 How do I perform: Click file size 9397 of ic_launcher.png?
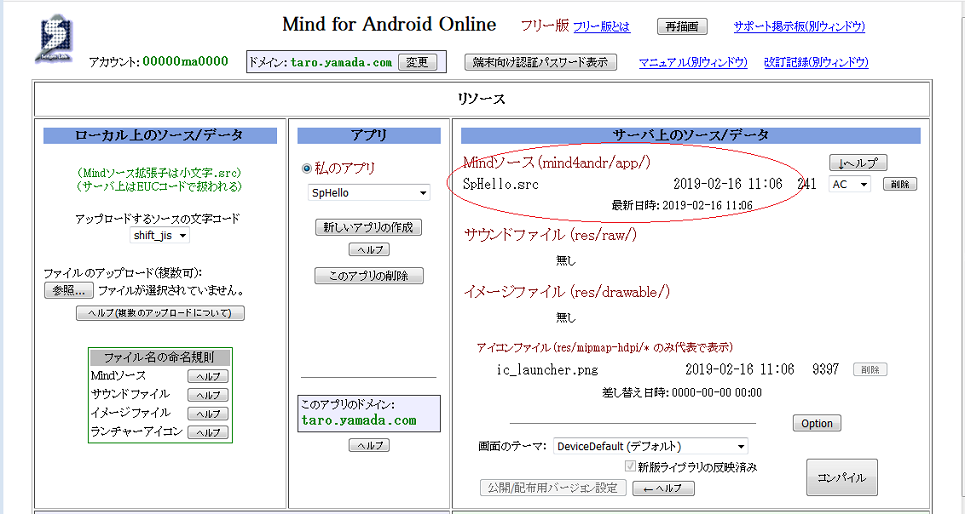coord(825,369)
